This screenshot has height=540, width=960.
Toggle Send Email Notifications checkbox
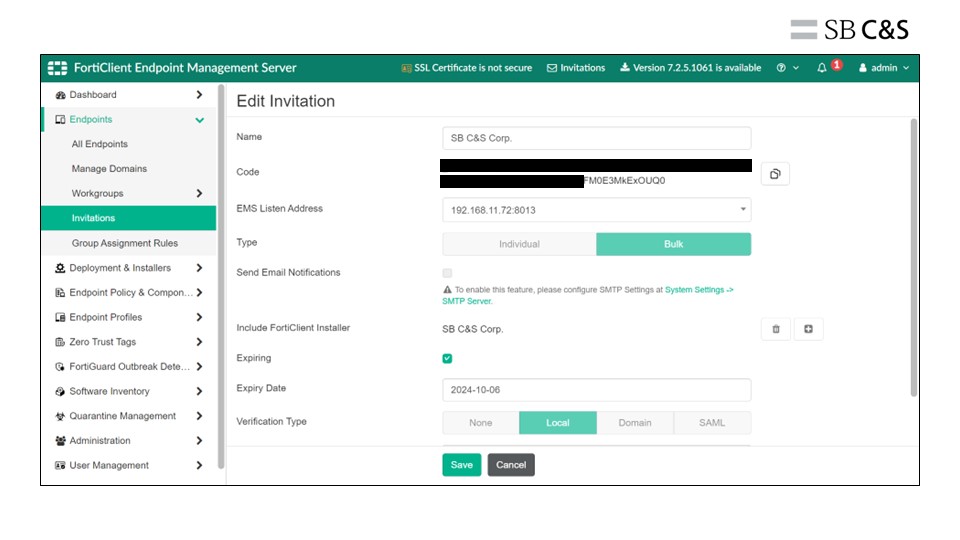point(448,273)
